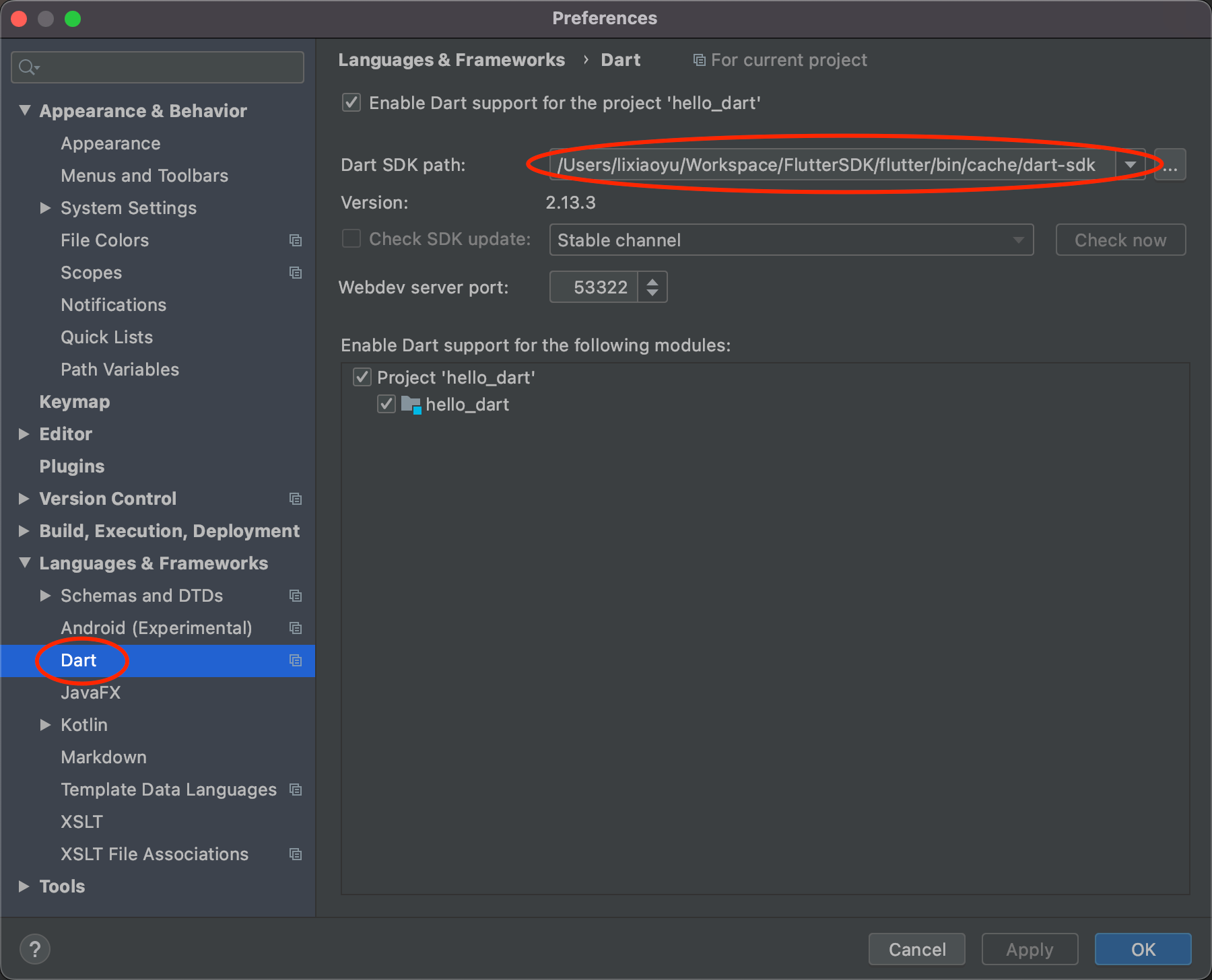The width and height of the screenshot is (1212, 980).
Task: Toggle Enable Dart support for project checkbox
Action: point(351,103)
